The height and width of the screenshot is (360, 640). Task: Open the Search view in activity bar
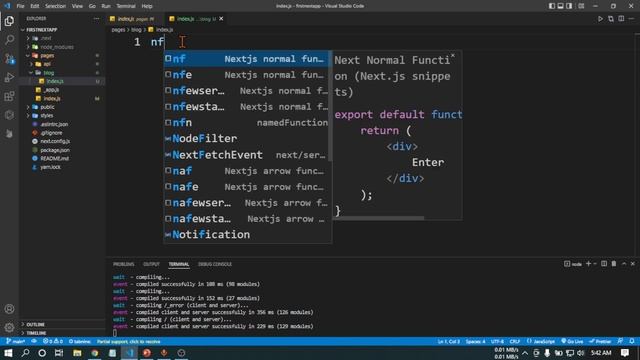[9, 40]
